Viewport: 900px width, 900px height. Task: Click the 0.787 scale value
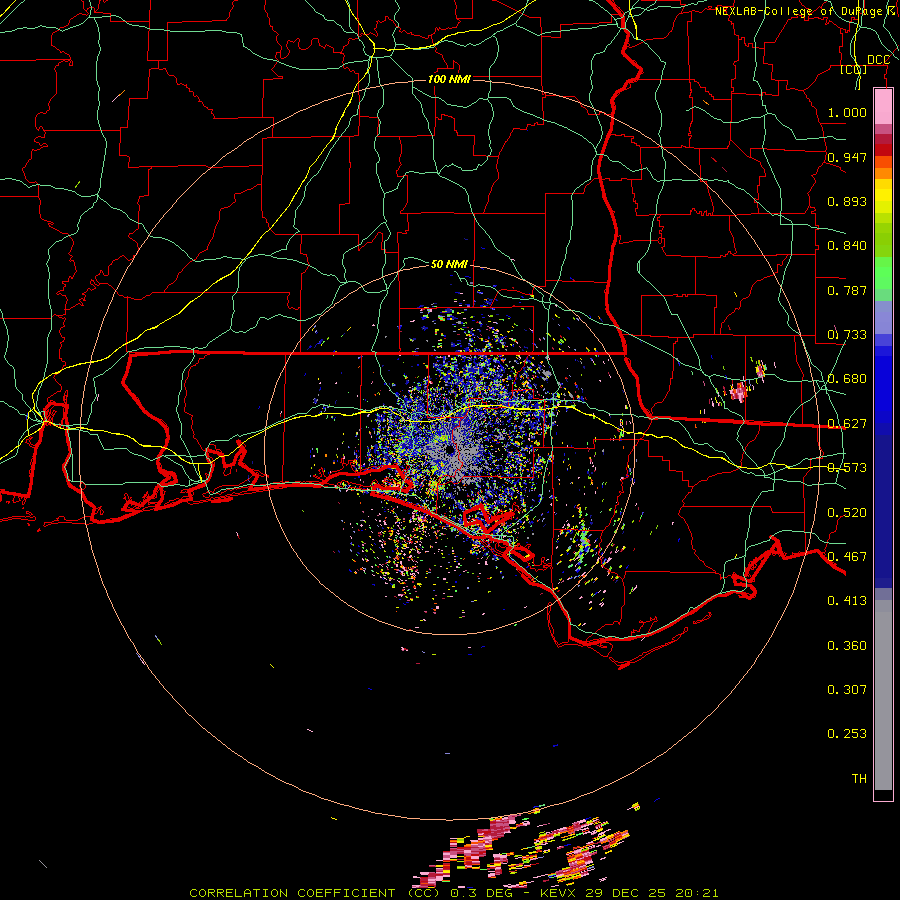[847, 290]
